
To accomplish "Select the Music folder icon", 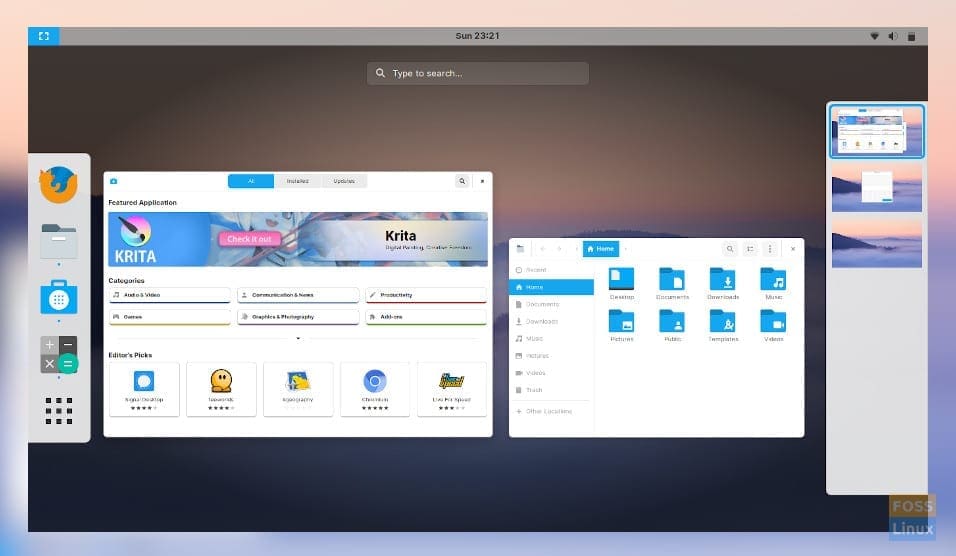I will pos(774,279).
